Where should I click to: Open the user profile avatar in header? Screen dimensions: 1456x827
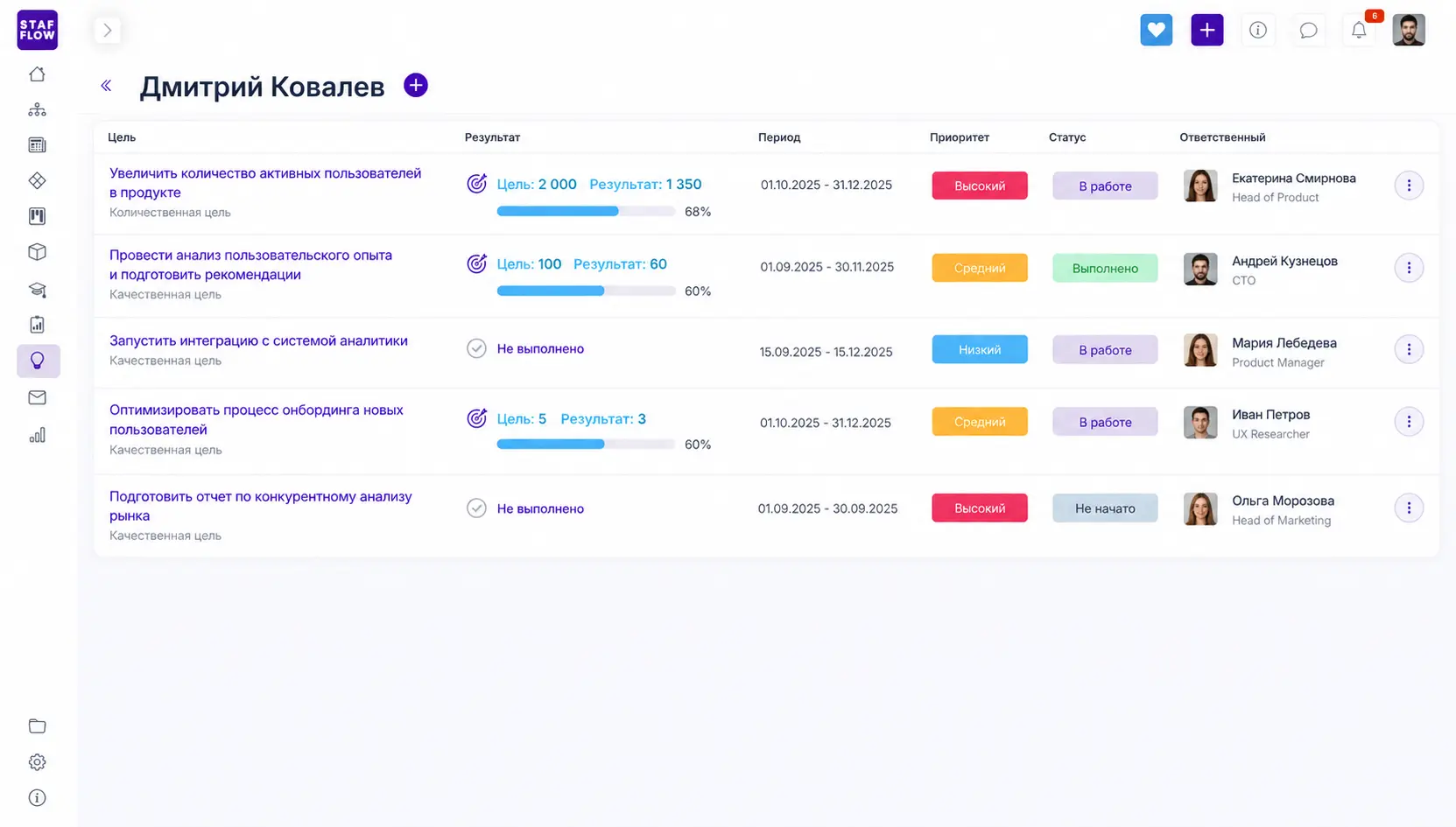coord(1409,30)
